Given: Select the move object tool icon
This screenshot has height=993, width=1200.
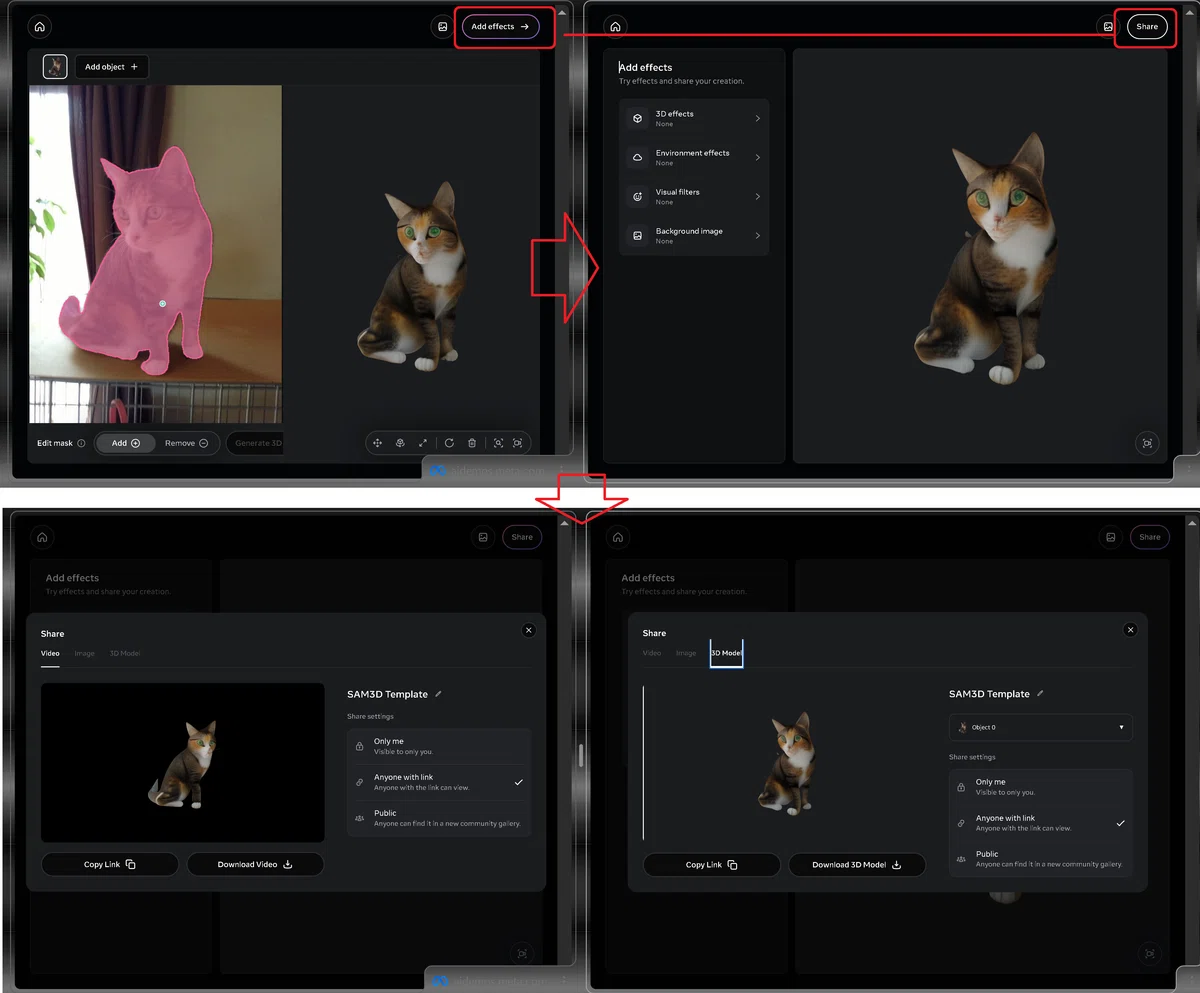Looking at the screenshot, I should click(x=378, y=443).
